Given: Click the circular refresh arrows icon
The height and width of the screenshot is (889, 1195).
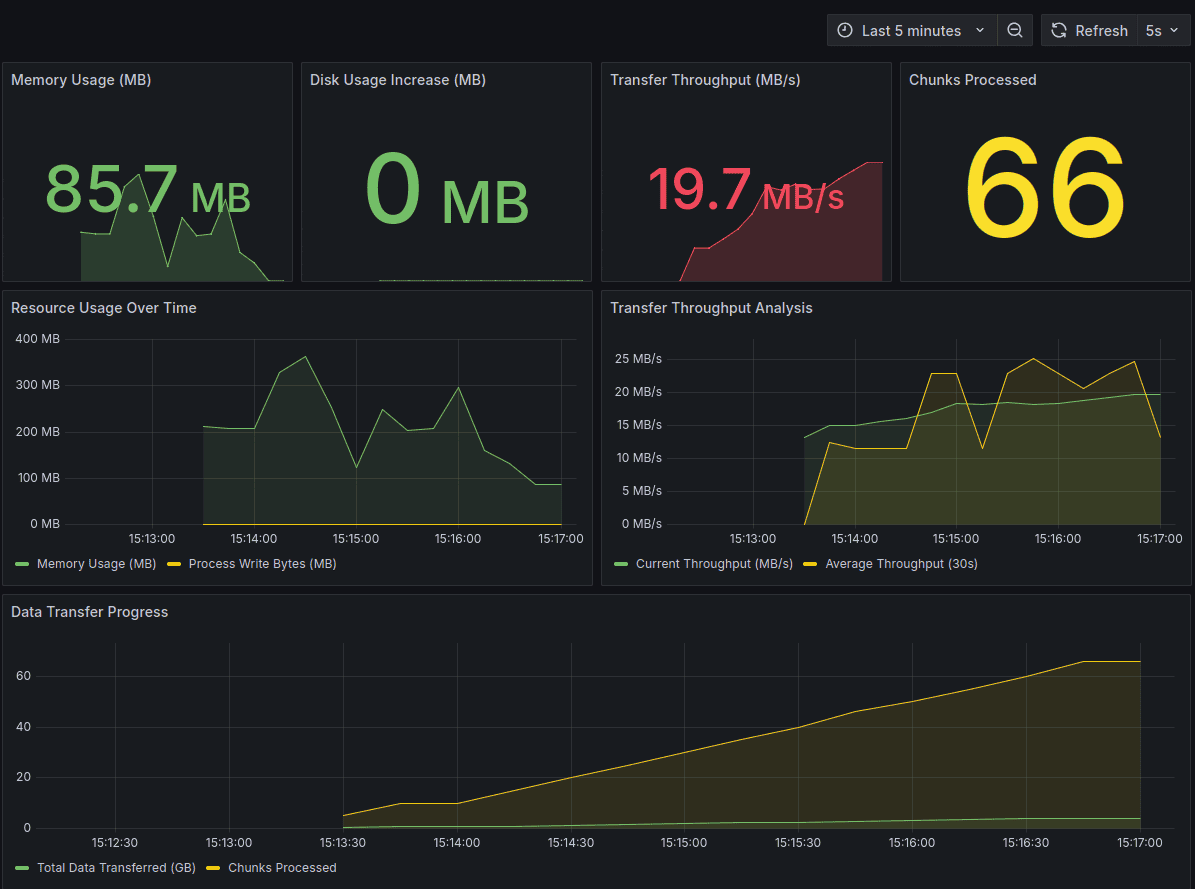Looking at the screenshot, I should point(1059,31).
